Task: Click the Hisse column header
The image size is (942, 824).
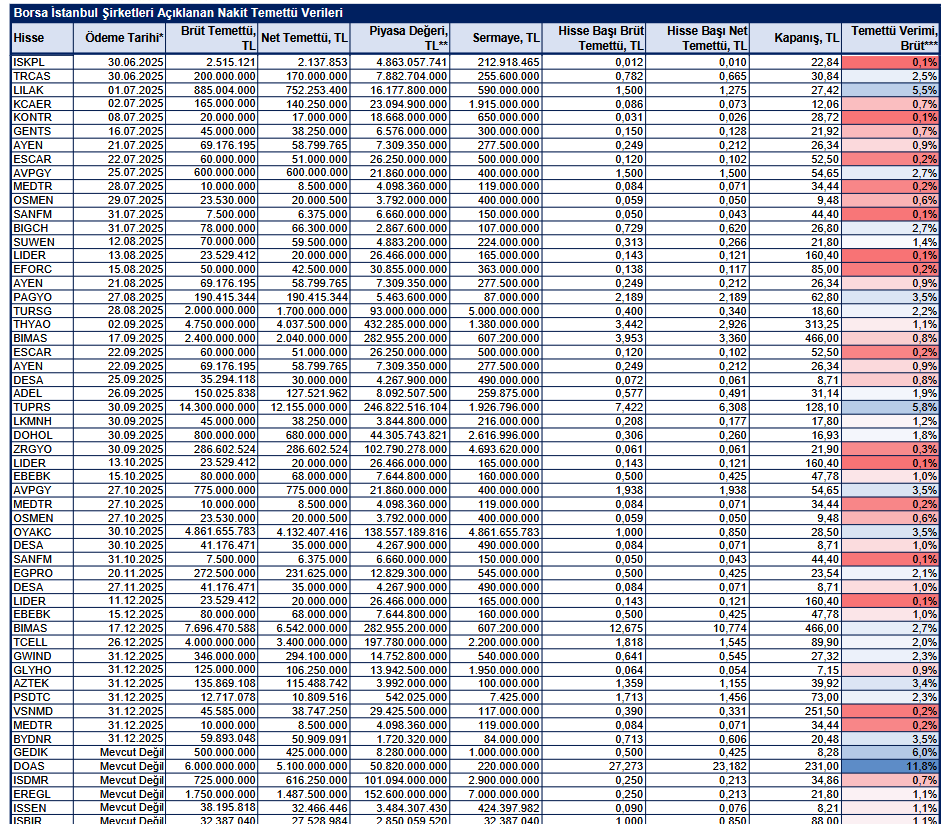Action: (x=43, y=38)
